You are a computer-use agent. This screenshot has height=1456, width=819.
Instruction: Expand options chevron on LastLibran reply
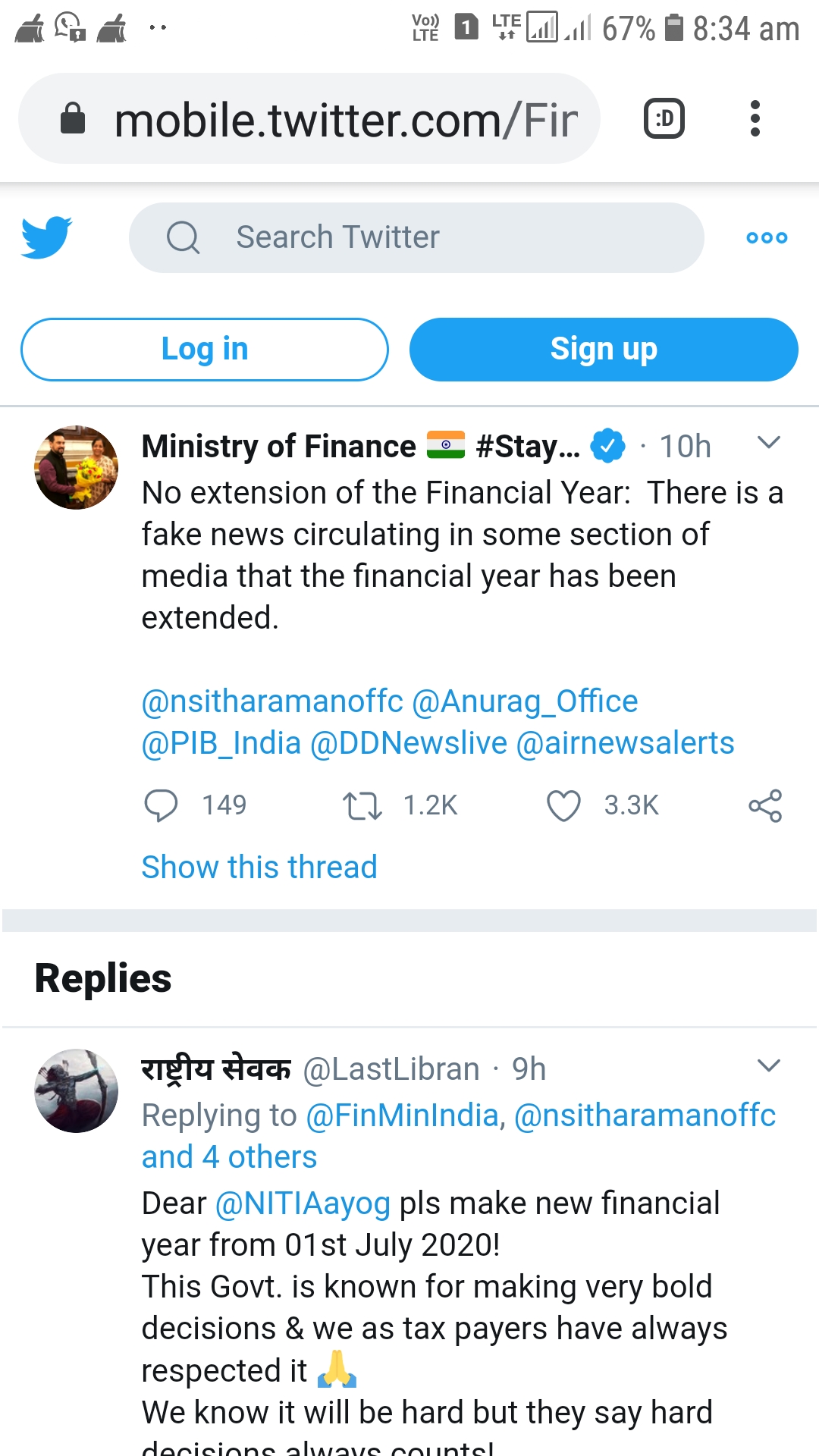coord(769,1066)
